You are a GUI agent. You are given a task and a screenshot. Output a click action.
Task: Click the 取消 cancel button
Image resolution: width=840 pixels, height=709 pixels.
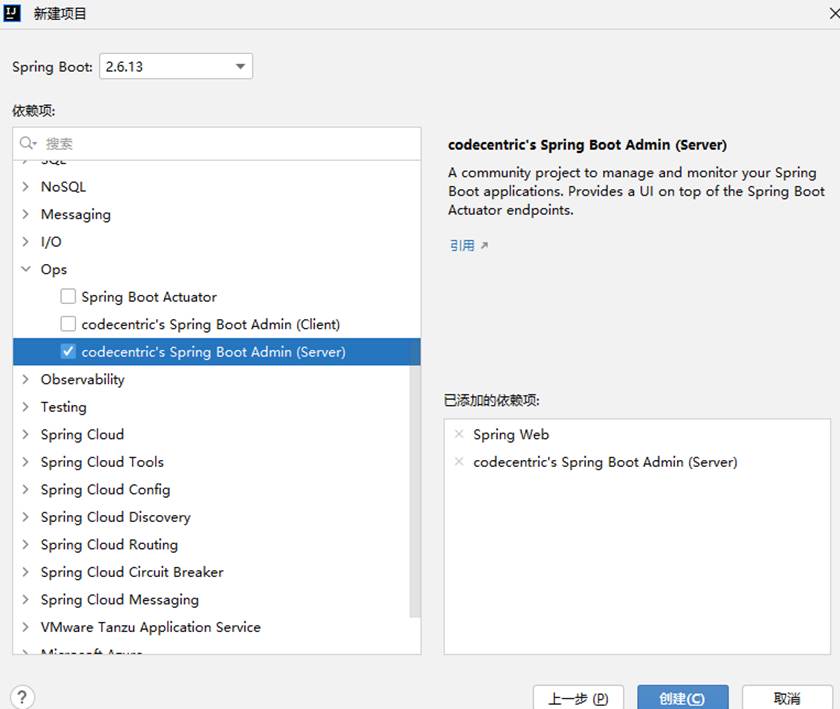coord(787,698)
